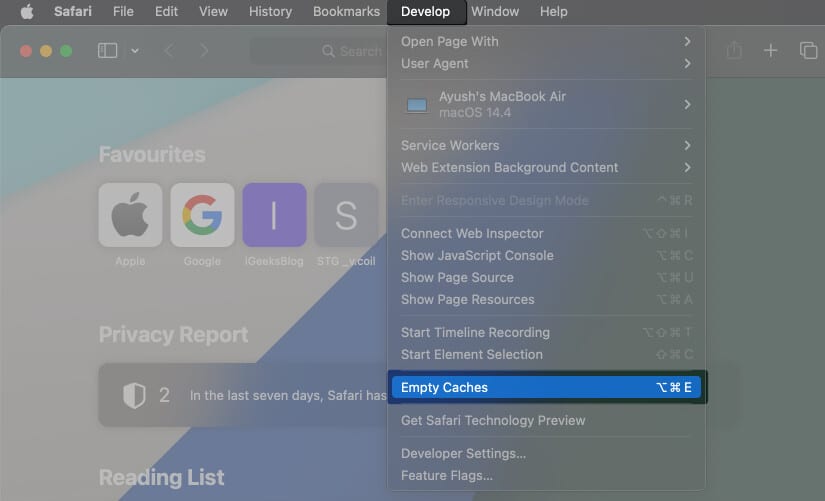Expand Open Page With submenu
This screenshot has height=501, width=825.
point(546,42)
